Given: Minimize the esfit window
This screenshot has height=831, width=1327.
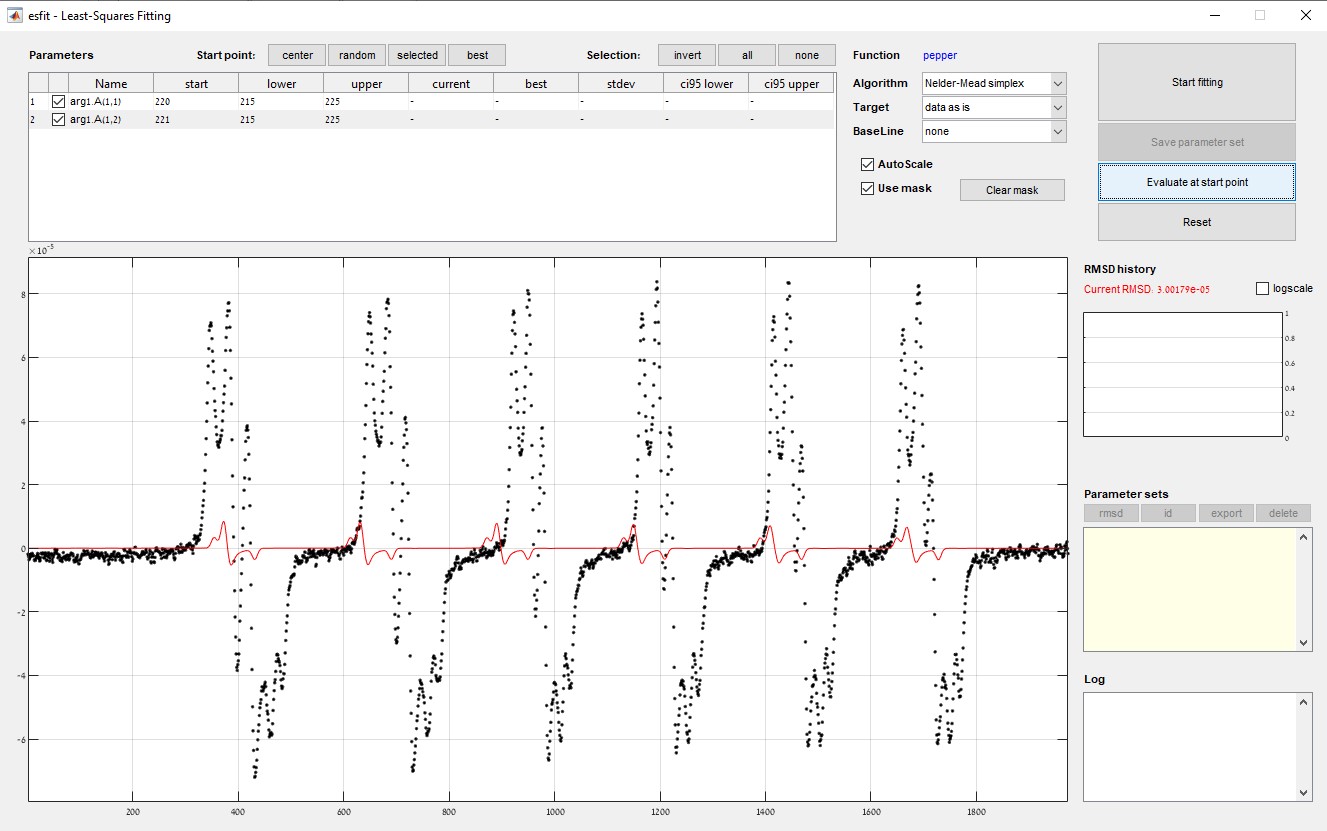Looking at the screenshot, I should click(1215, 15).
